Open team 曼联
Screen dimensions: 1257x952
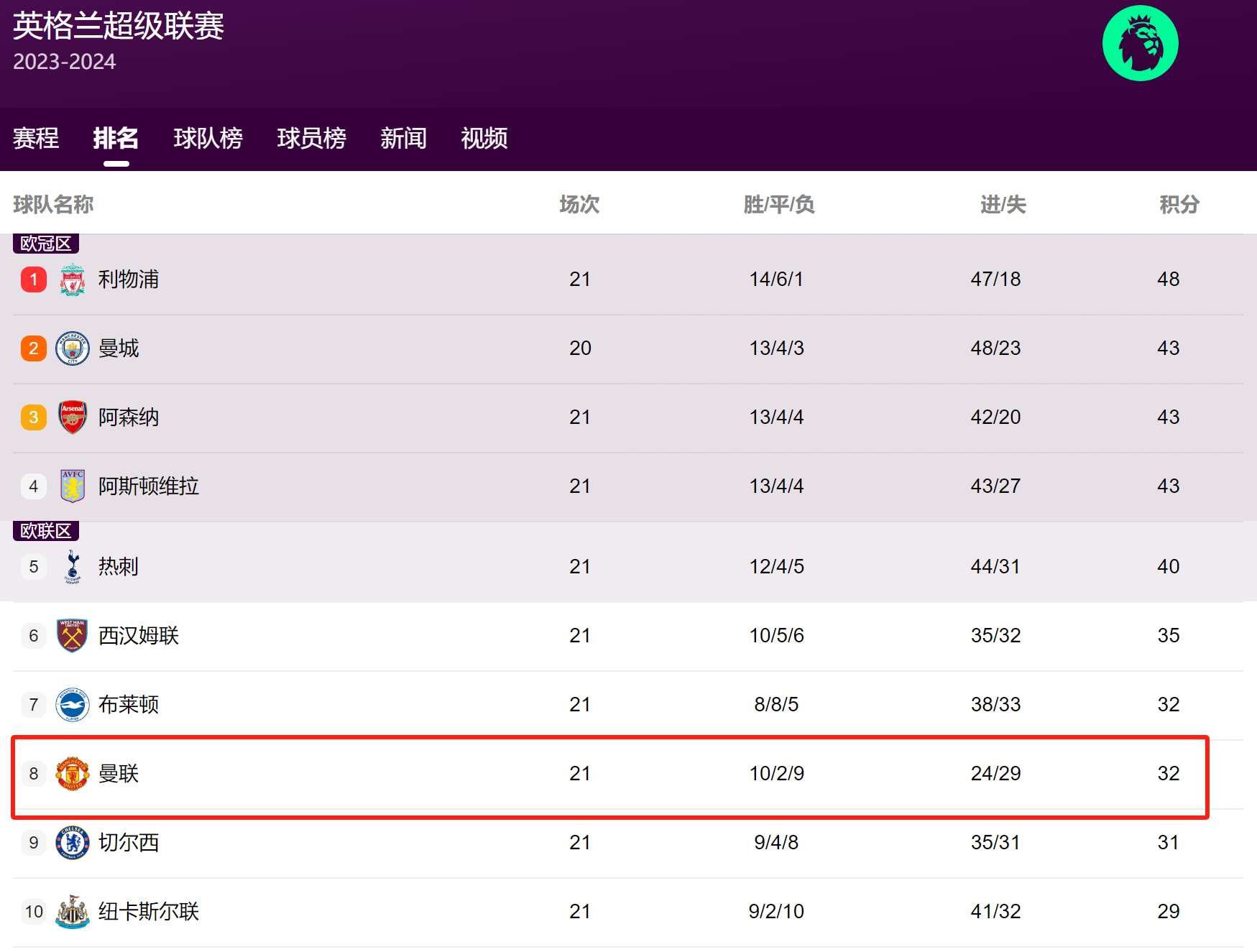click(x=119, y=774)
